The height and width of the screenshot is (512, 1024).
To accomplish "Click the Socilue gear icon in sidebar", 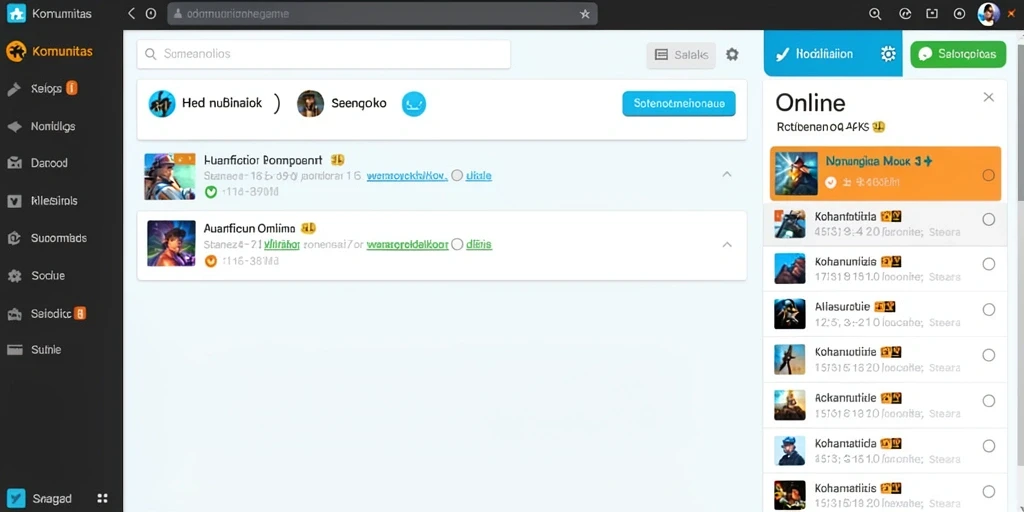I will tap(14, 276).
